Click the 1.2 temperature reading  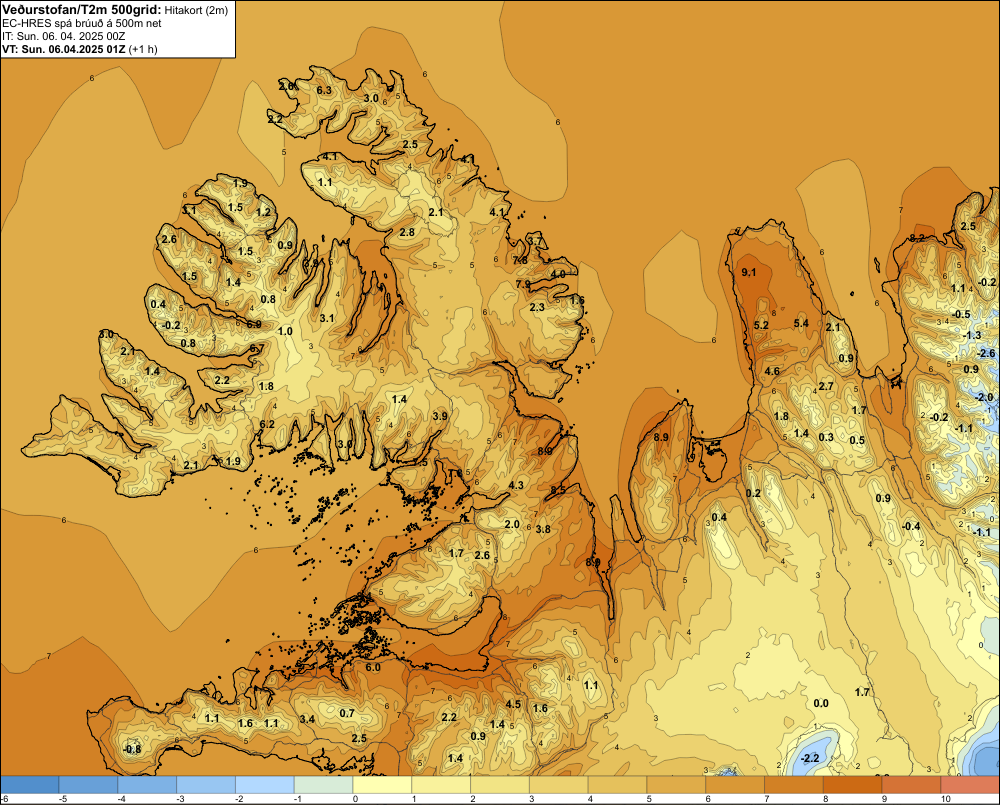[x=263, y=212]
